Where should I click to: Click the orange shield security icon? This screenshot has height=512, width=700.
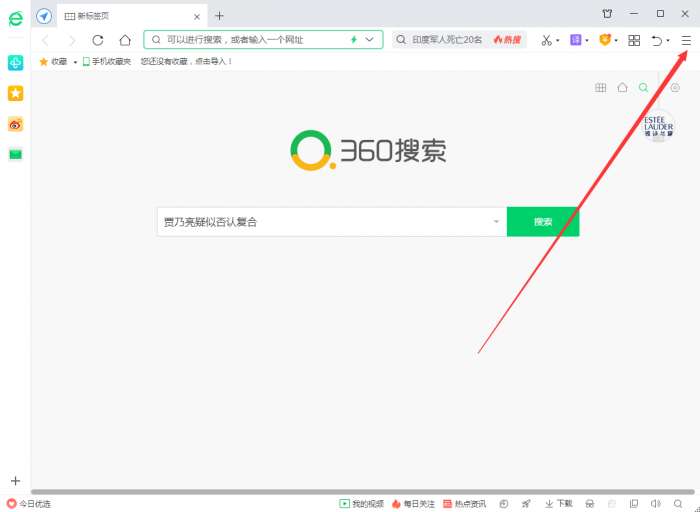pyautogui.click(x=604, y=40)
